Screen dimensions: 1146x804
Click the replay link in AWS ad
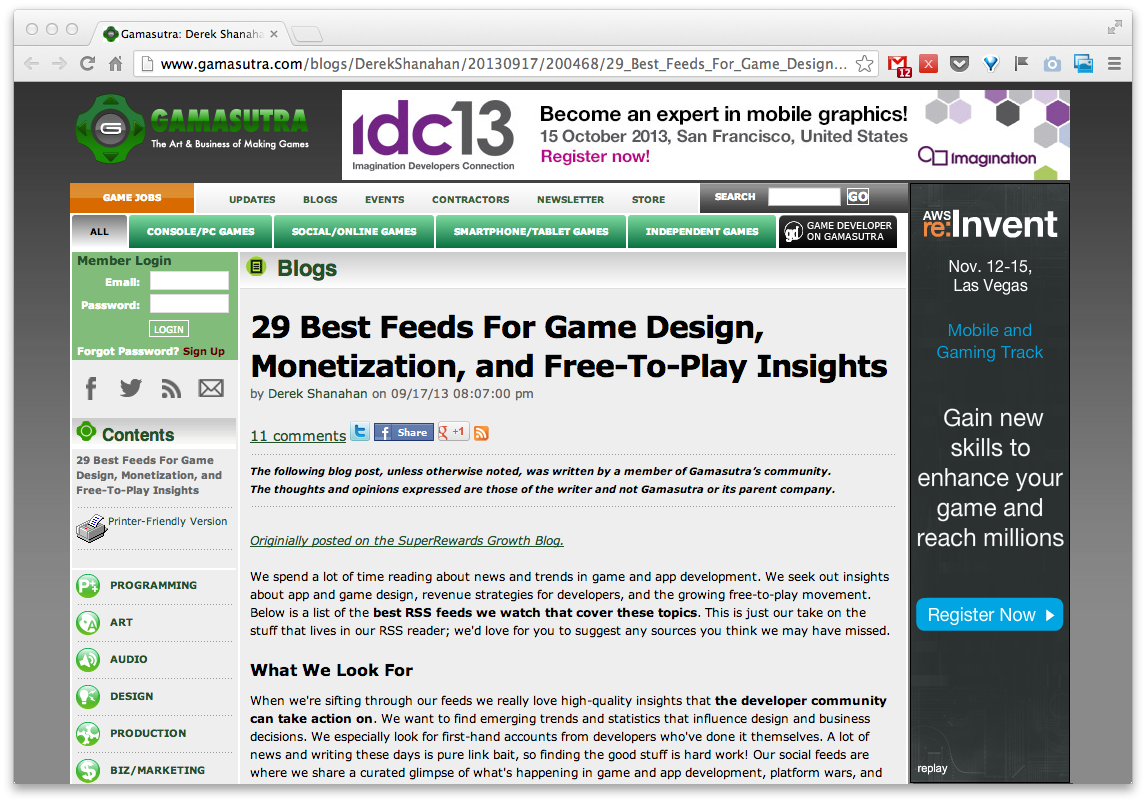(x=932, y=768)
